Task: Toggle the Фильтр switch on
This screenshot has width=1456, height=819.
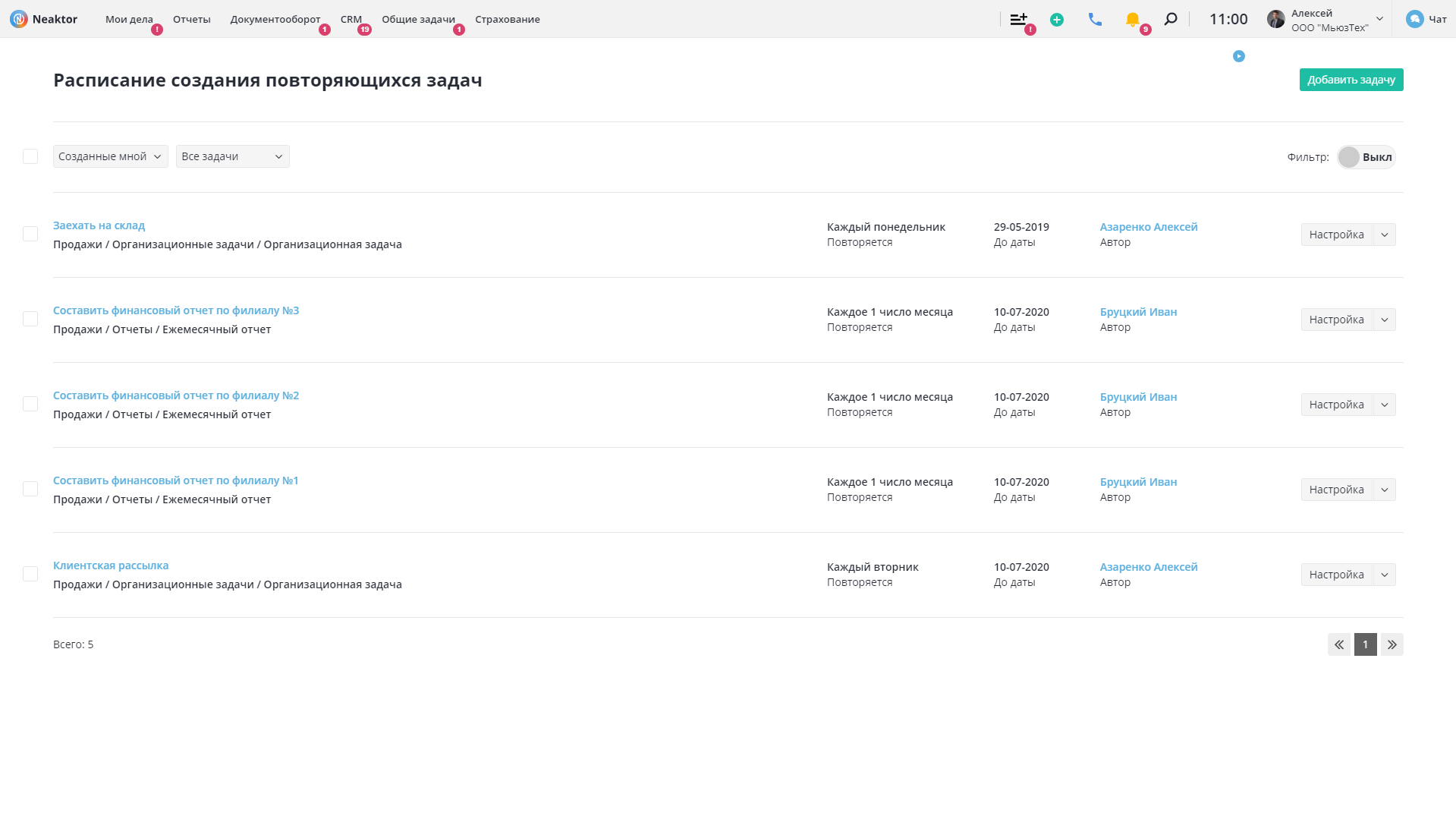Action: coord(1366,157)
